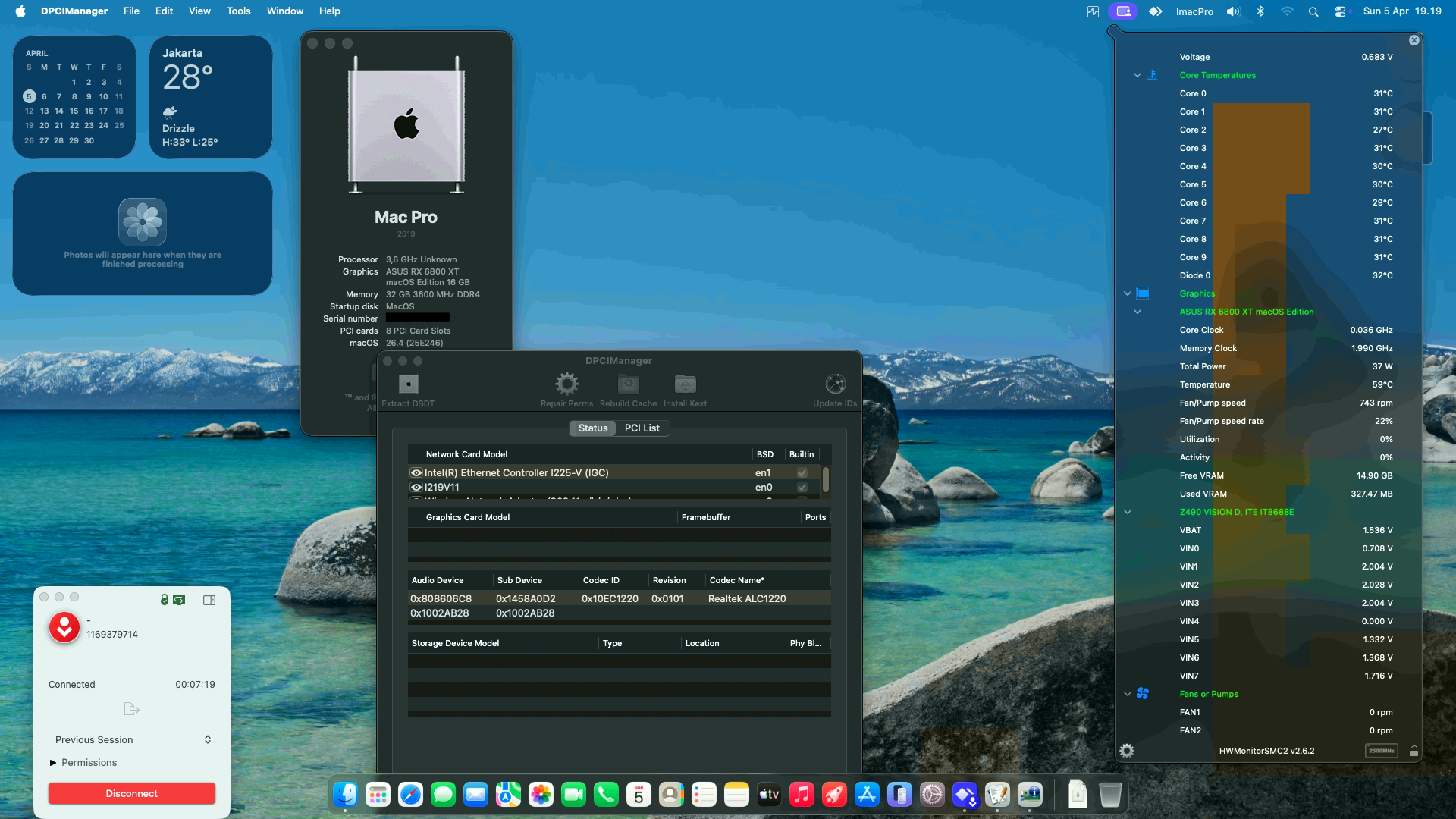
Task: Open Maps from the Dock
Action: [x=508, y=794]
